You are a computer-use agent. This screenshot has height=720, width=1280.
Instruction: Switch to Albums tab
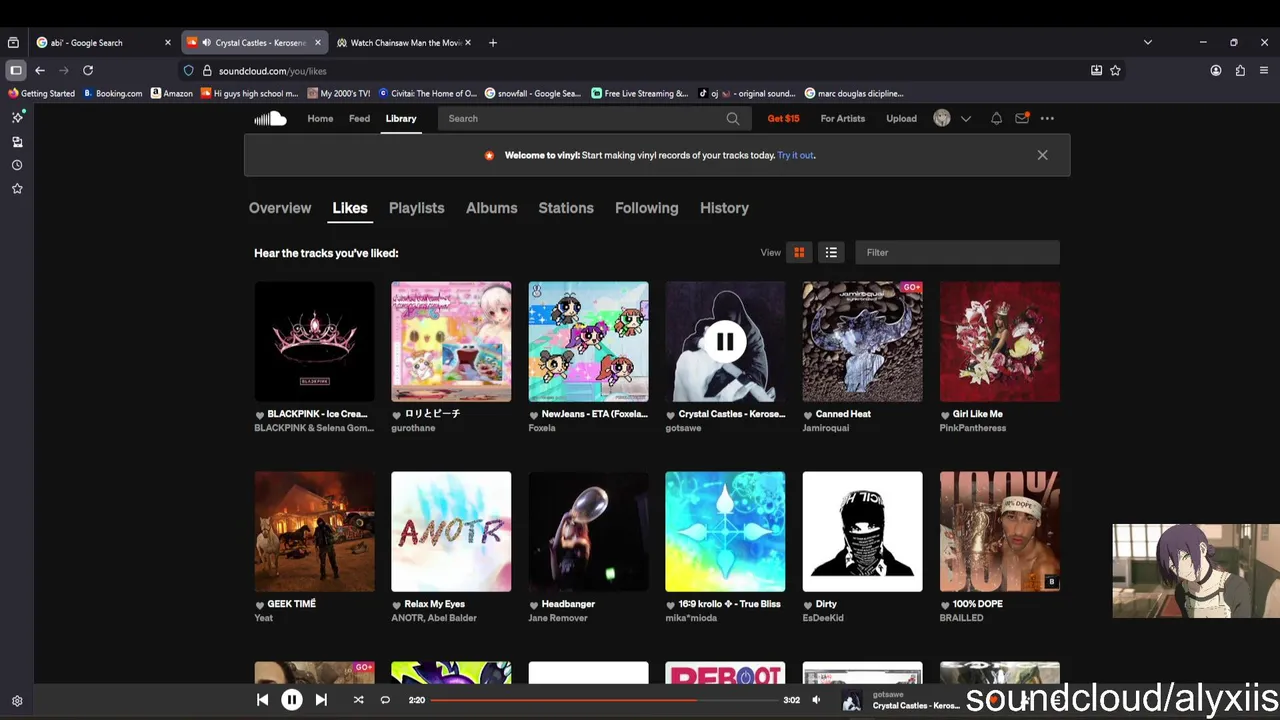click(491, 208)
